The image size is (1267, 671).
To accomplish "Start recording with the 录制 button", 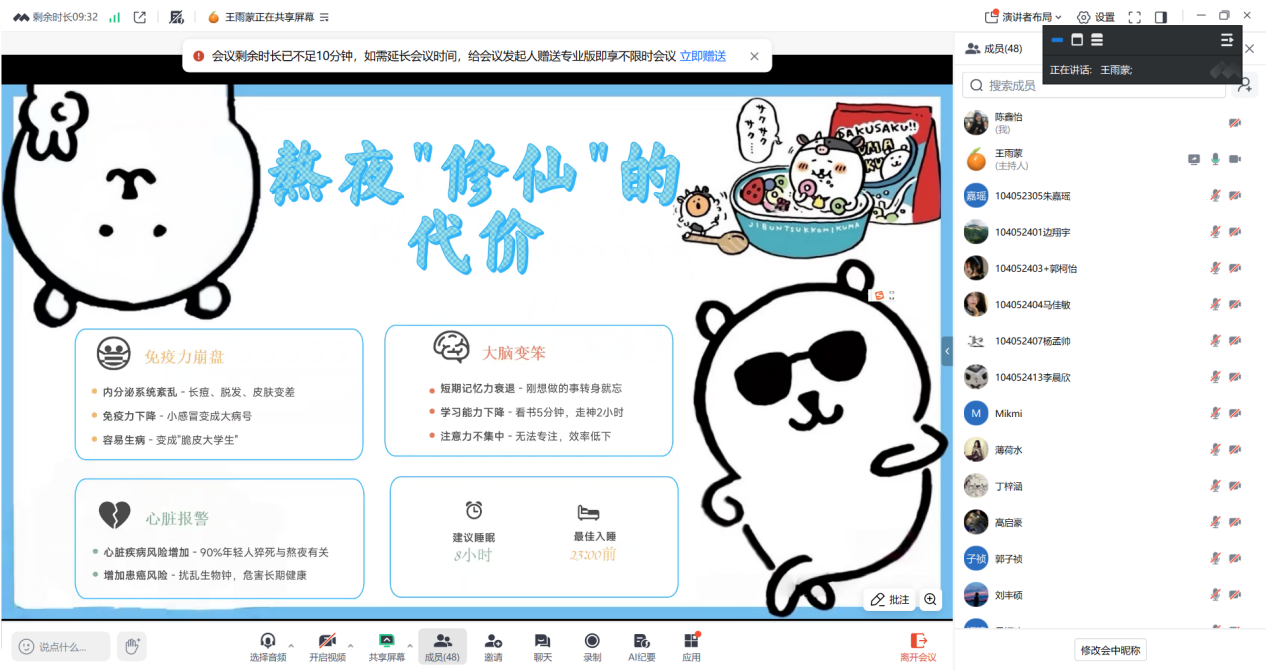I will [592, 646].
